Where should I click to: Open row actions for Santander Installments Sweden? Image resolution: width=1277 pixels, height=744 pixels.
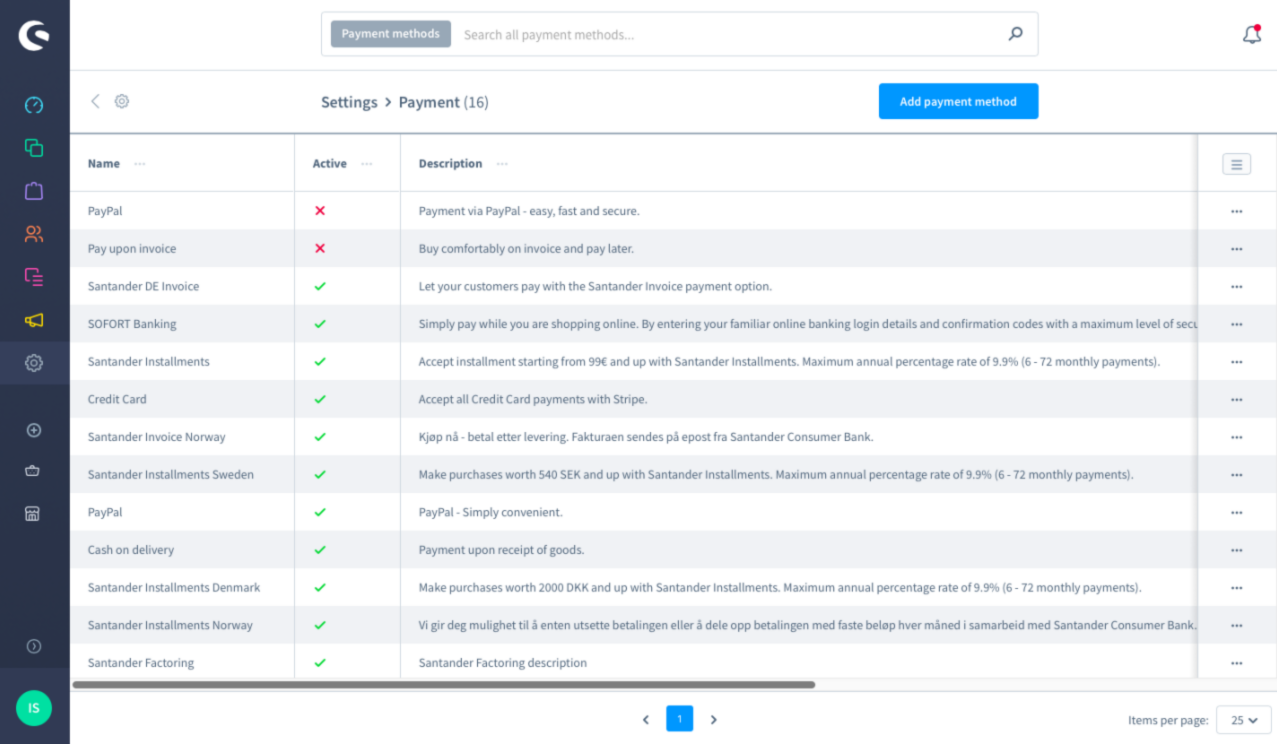pos(1237,475)
